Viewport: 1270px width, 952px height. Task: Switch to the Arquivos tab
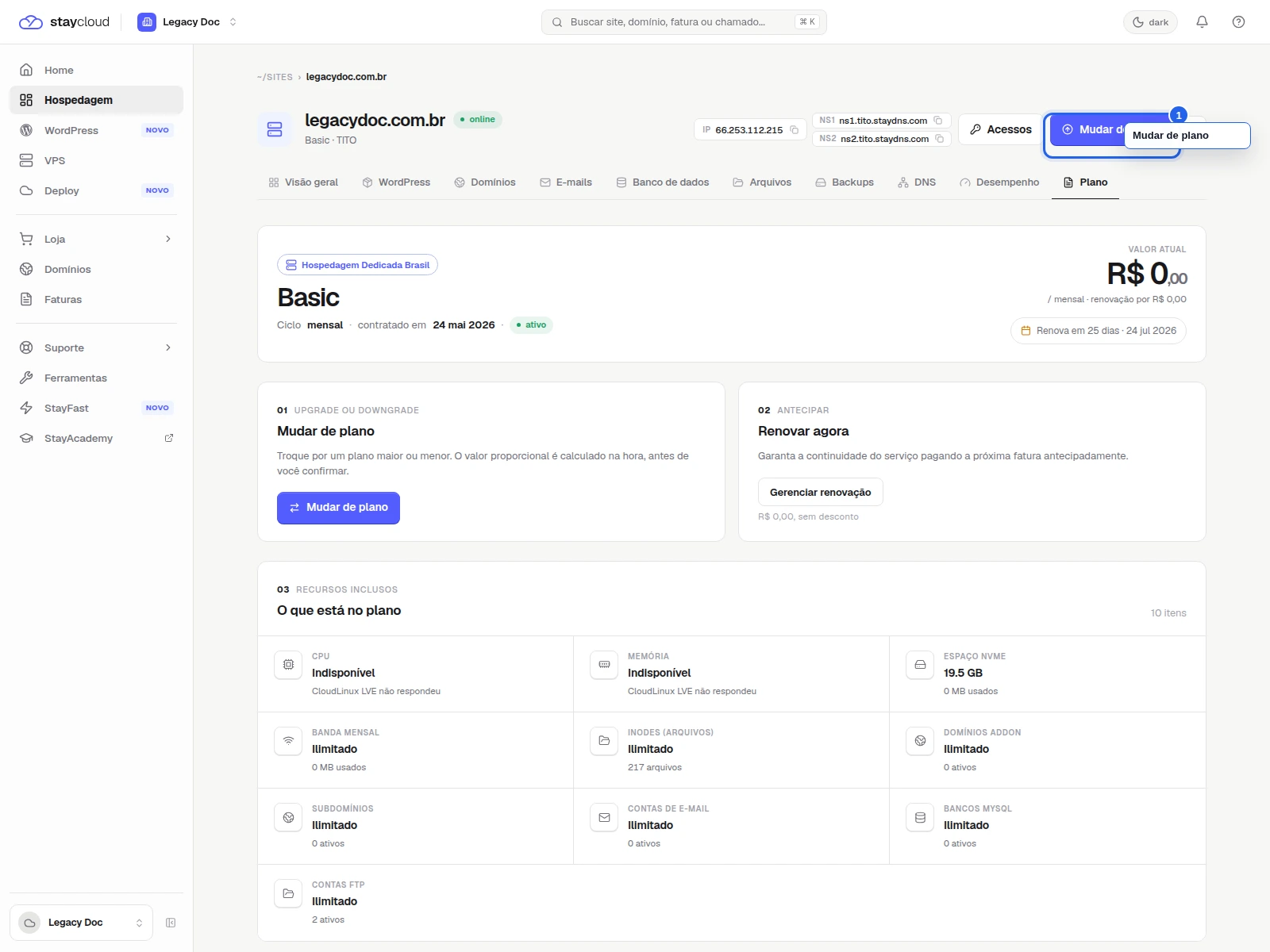(762, 182)
